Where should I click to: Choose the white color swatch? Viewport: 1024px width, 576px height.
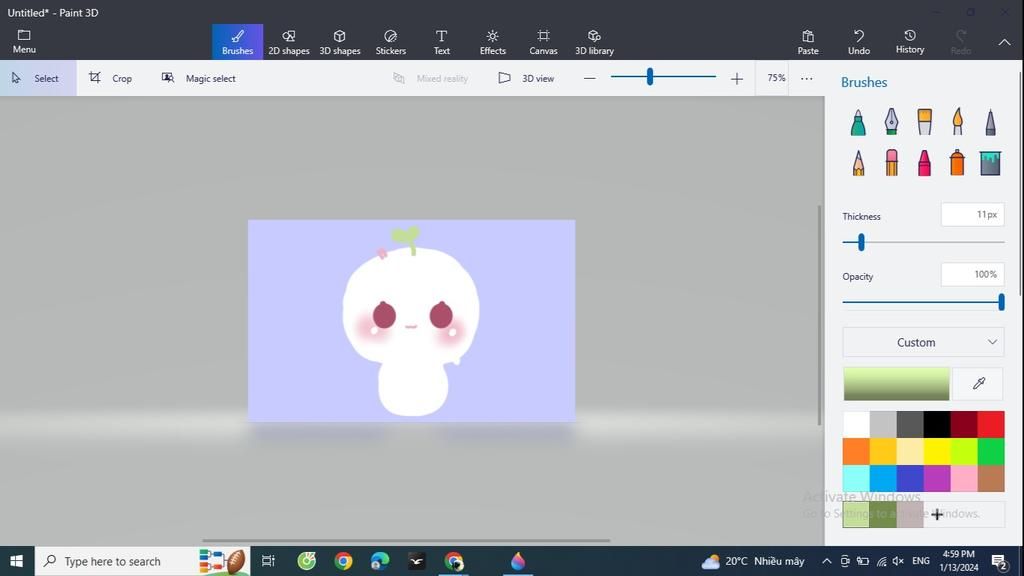[x=856, y=424]
